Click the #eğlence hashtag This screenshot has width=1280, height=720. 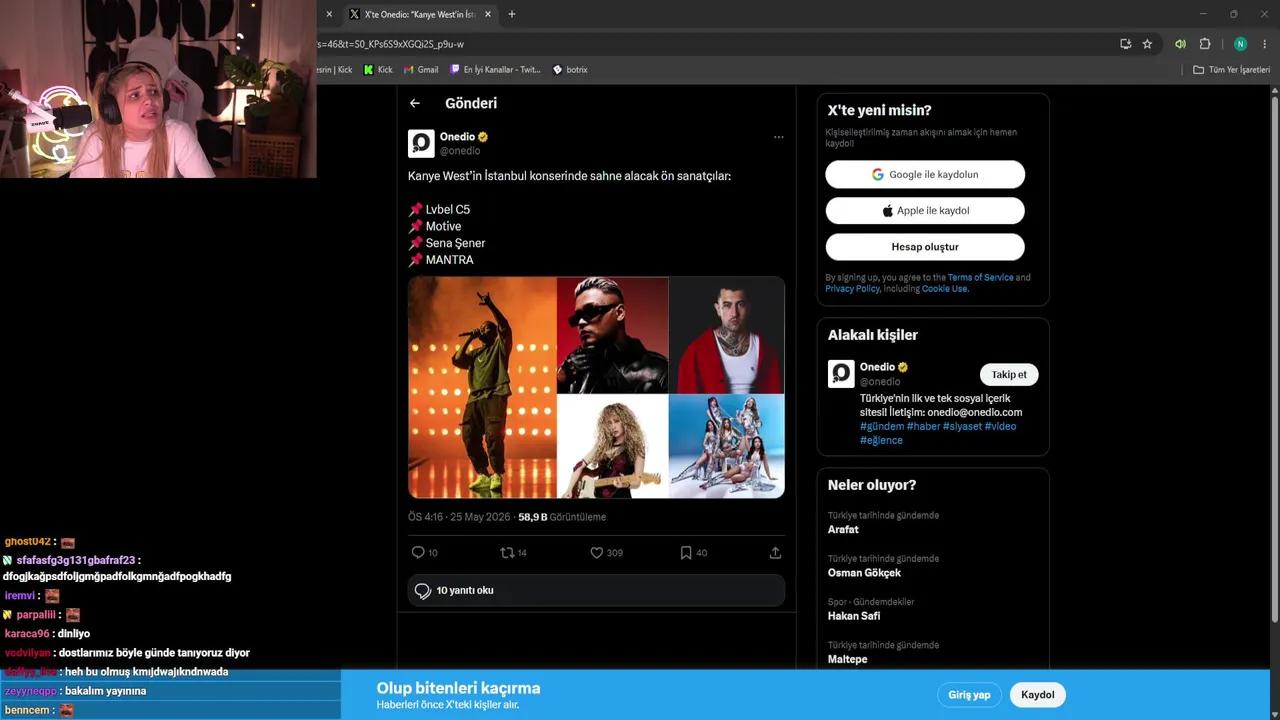click(x=881, y=440)
